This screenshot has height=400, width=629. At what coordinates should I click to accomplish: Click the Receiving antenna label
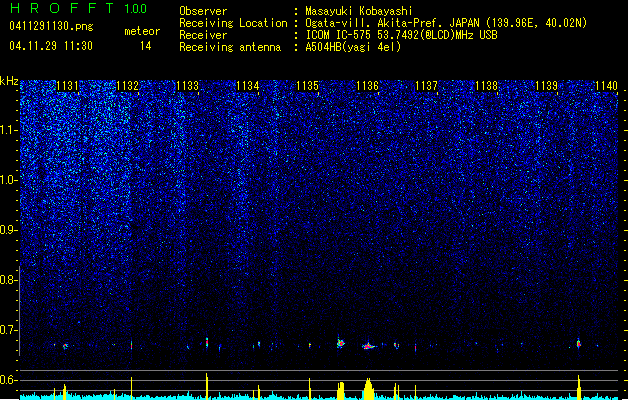pos(230,47)
